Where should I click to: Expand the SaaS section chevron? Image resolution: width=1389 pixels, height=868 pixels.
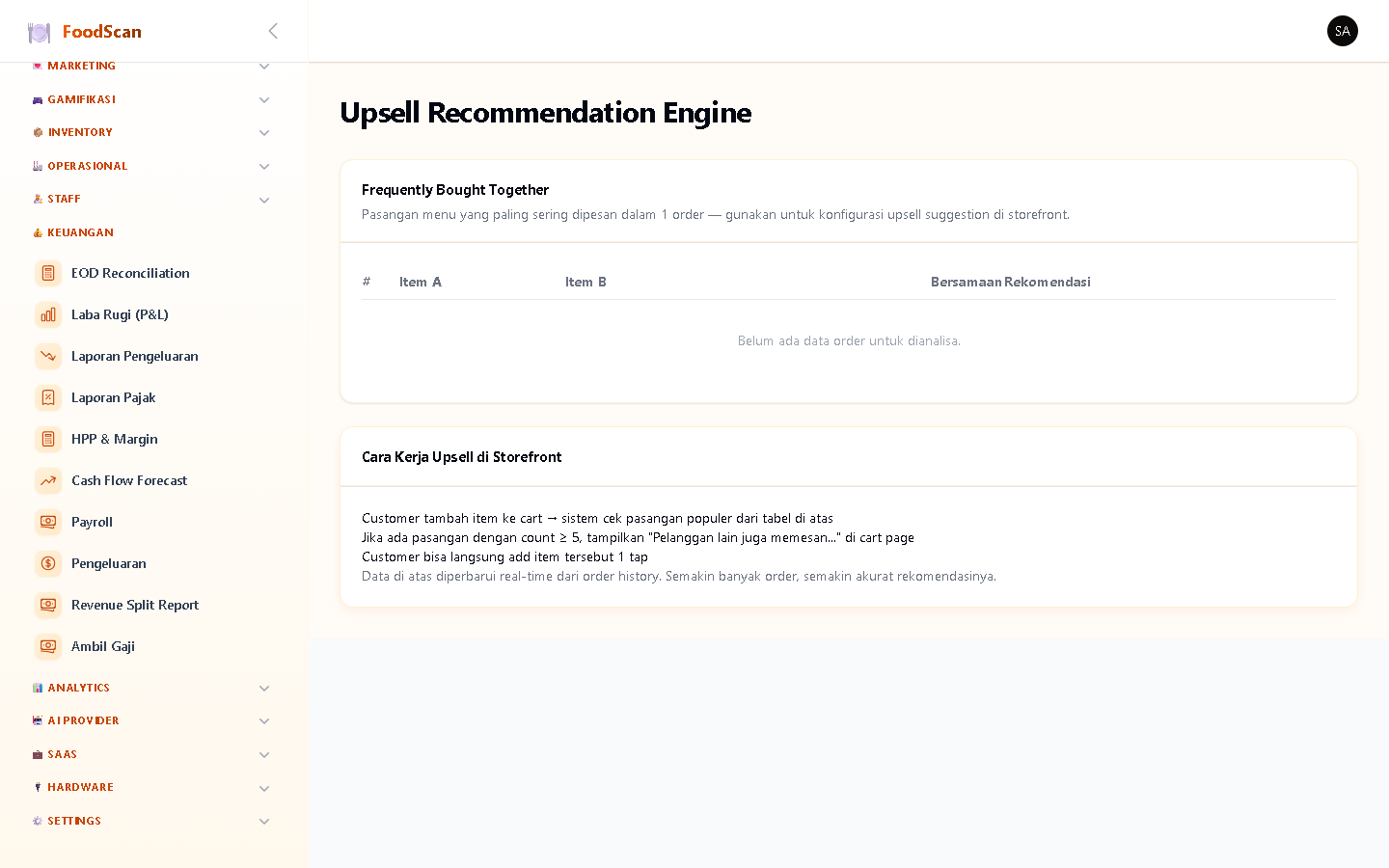(264, 755)
